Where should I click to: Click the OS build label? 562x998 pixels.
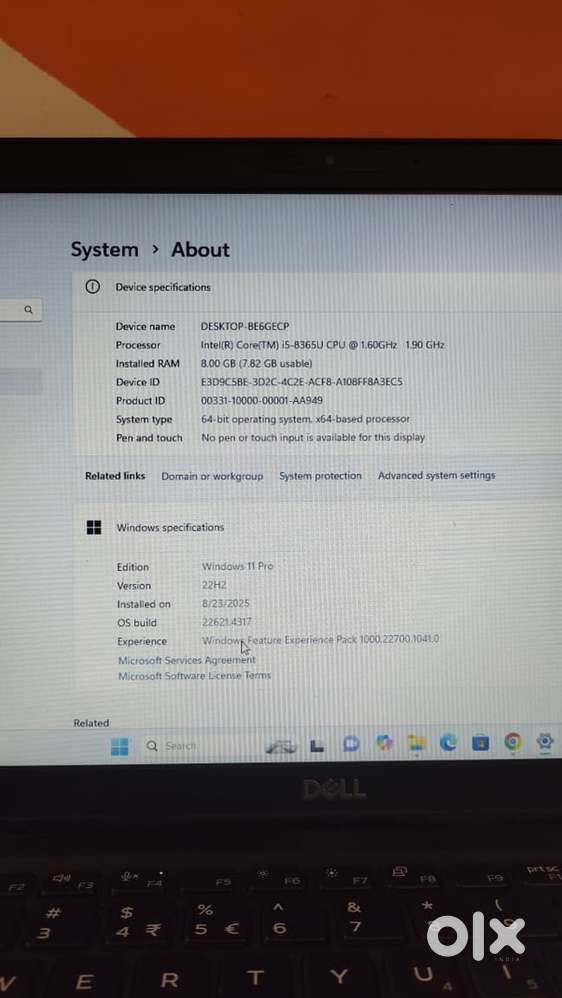tap(136, 622)
